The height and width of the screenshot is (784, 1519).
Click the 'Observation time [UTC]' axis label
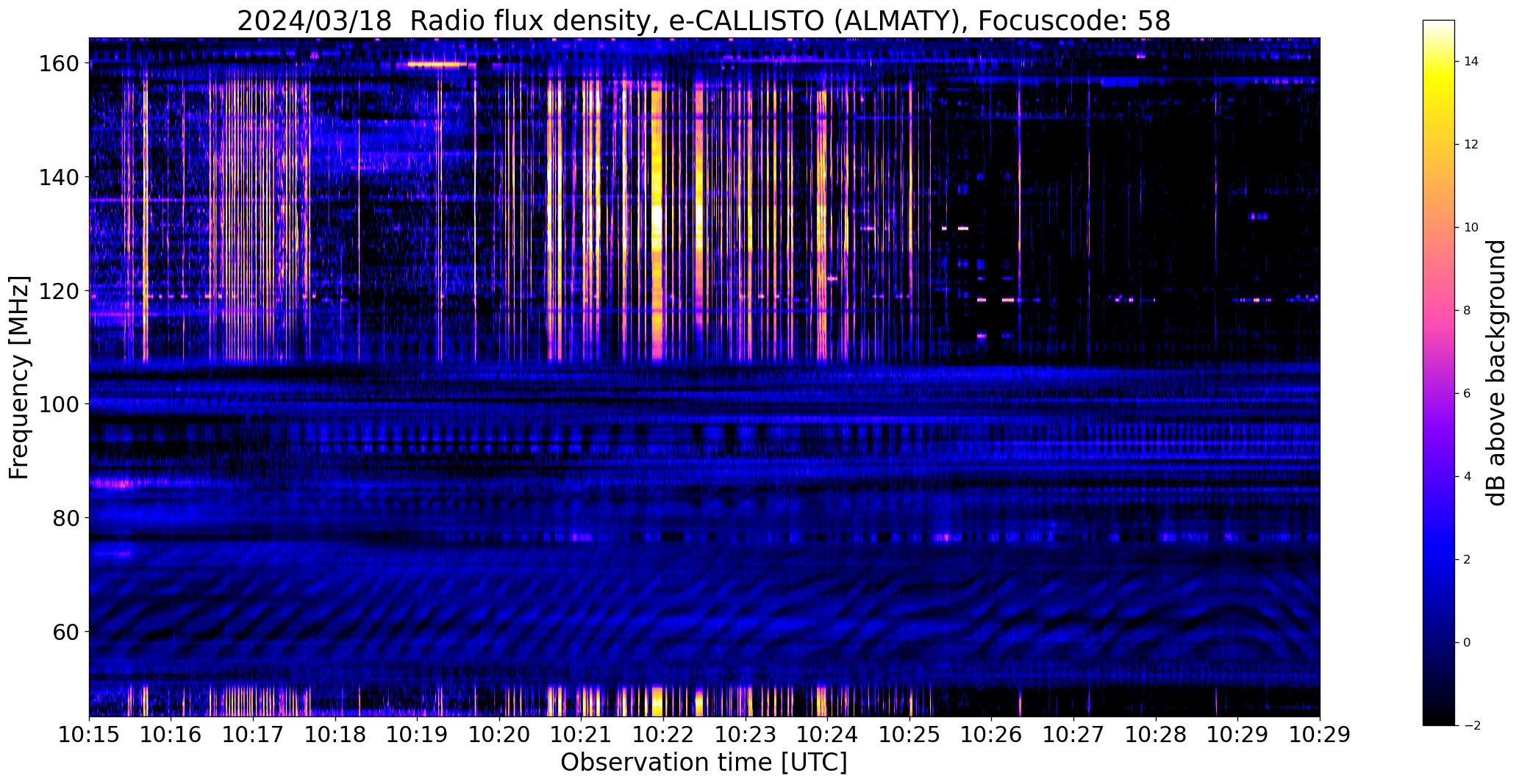click(x=704, y=762)
